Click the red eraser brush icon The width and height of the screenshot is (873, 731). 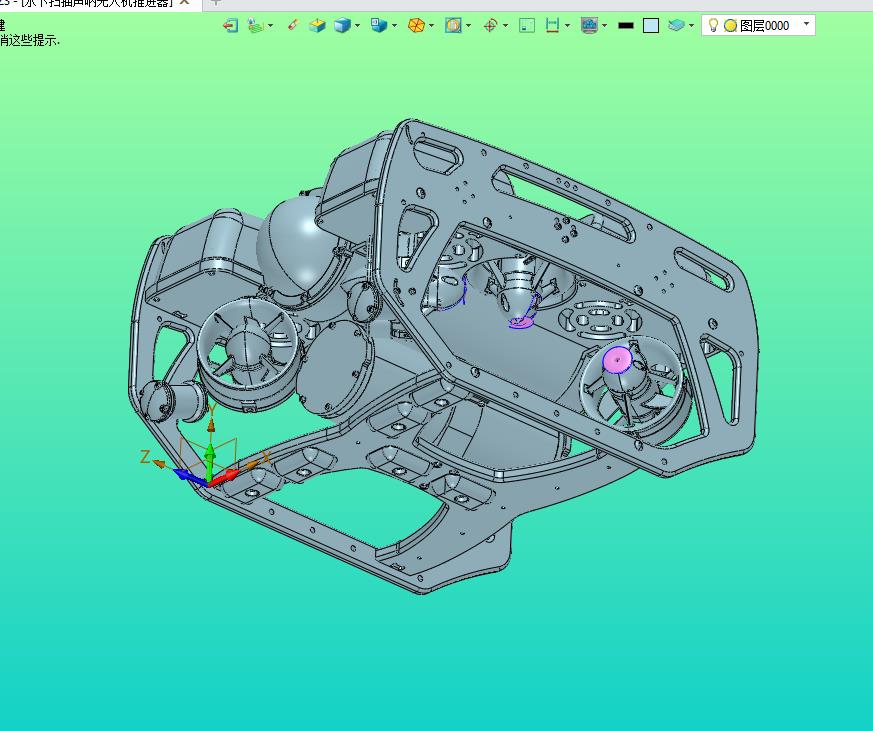[x=292, y=25]
